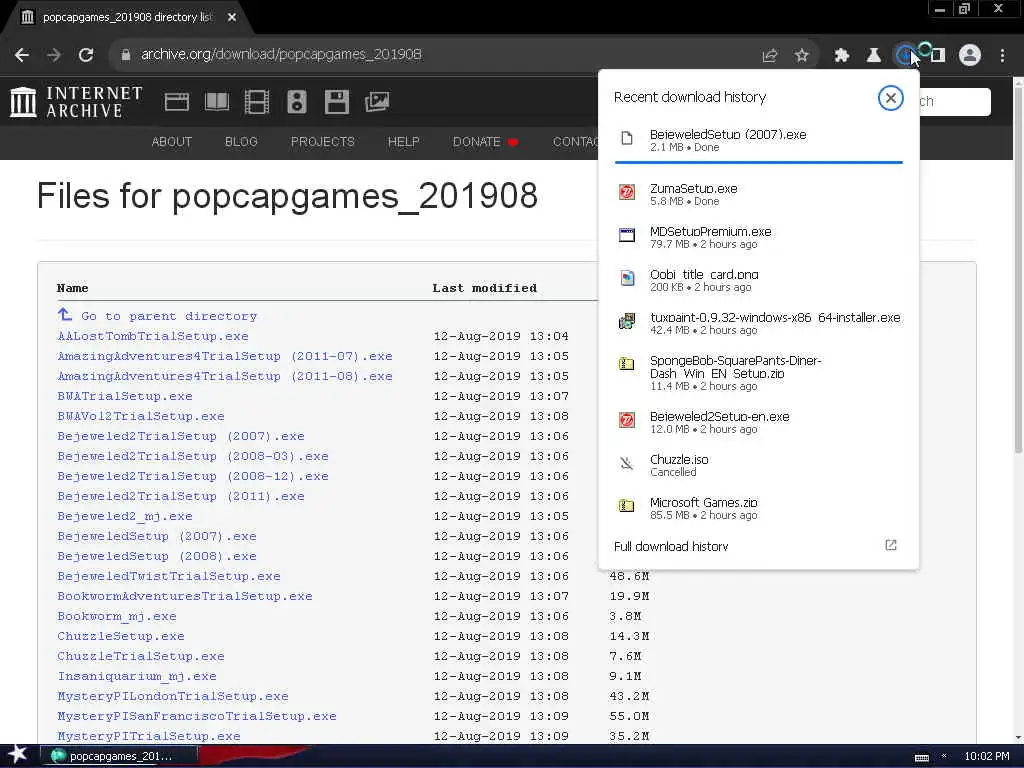This screenshot has width=1024, height=768.
Task: Open BookwormAdventuresTrialSetup.exe link
Action: coord(185,596)
